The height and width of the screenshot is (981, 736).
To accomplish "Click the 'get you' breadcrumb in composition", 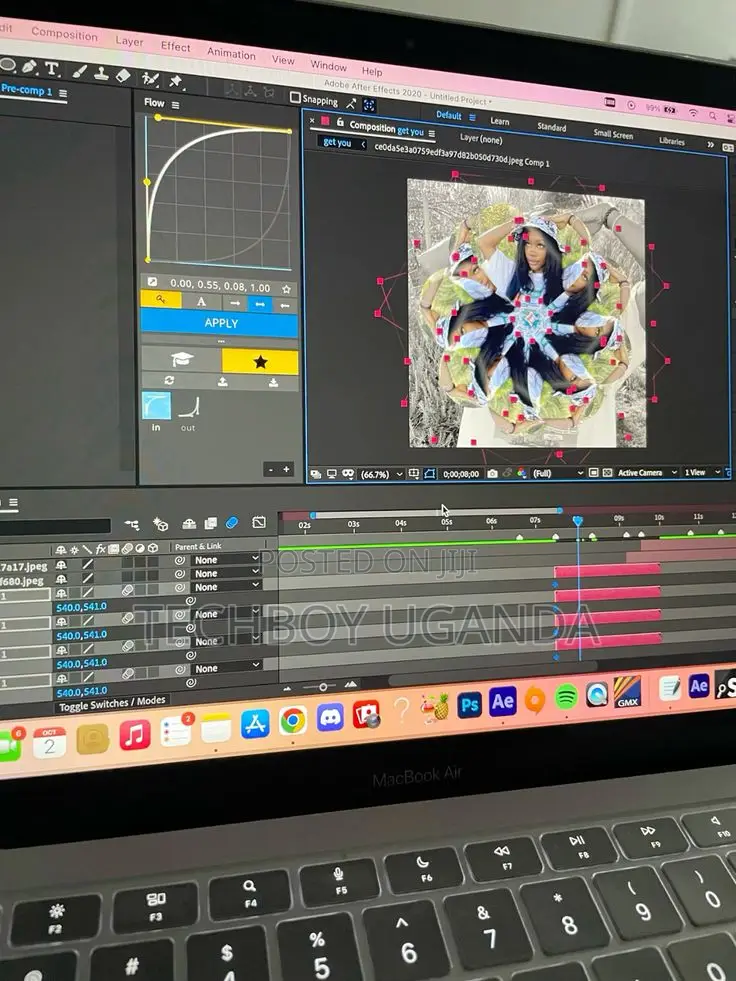I will (x=337, y=143).
